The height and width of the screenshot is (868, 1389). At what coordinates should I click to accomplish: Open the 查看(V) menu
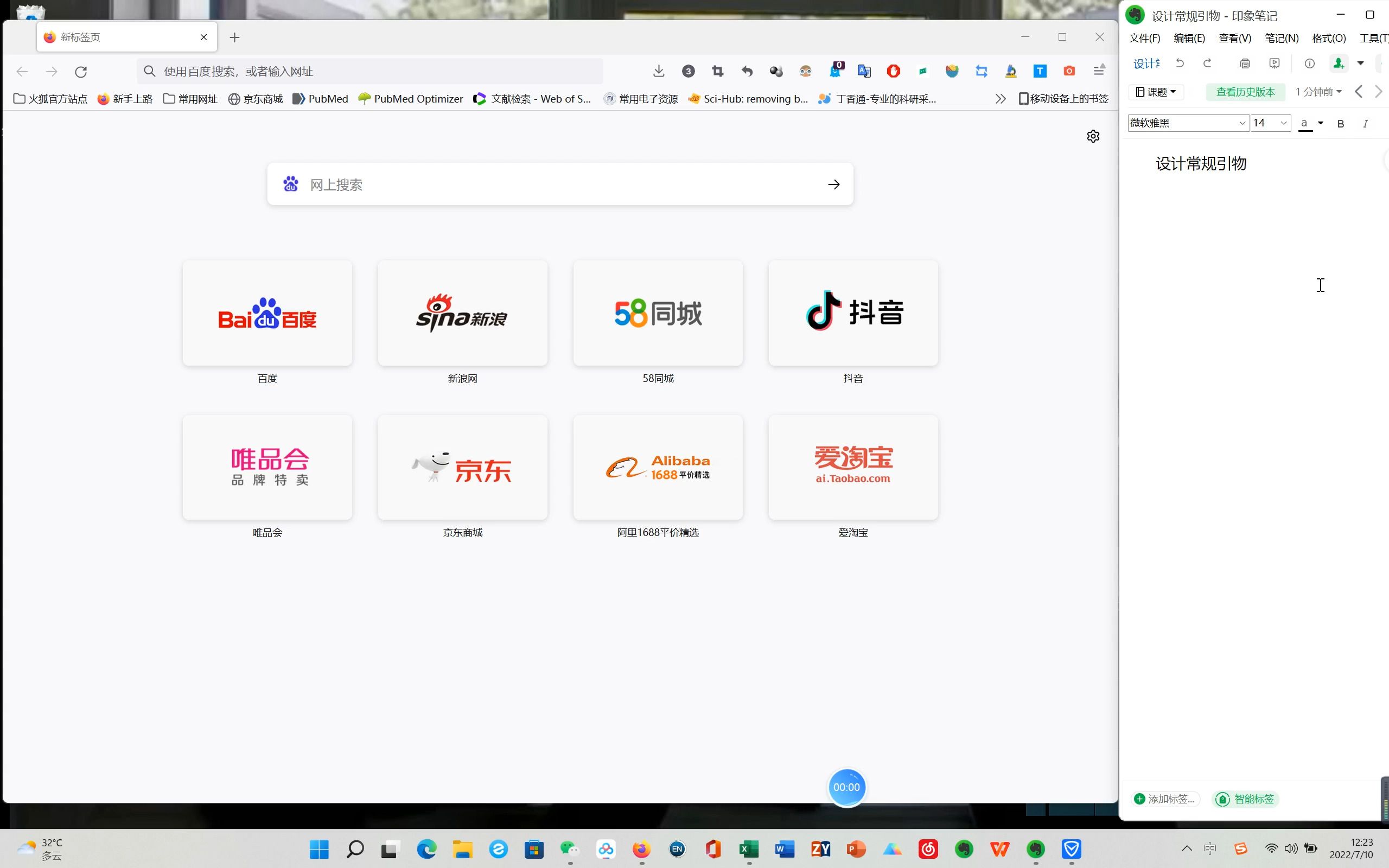click(1234, 39)
